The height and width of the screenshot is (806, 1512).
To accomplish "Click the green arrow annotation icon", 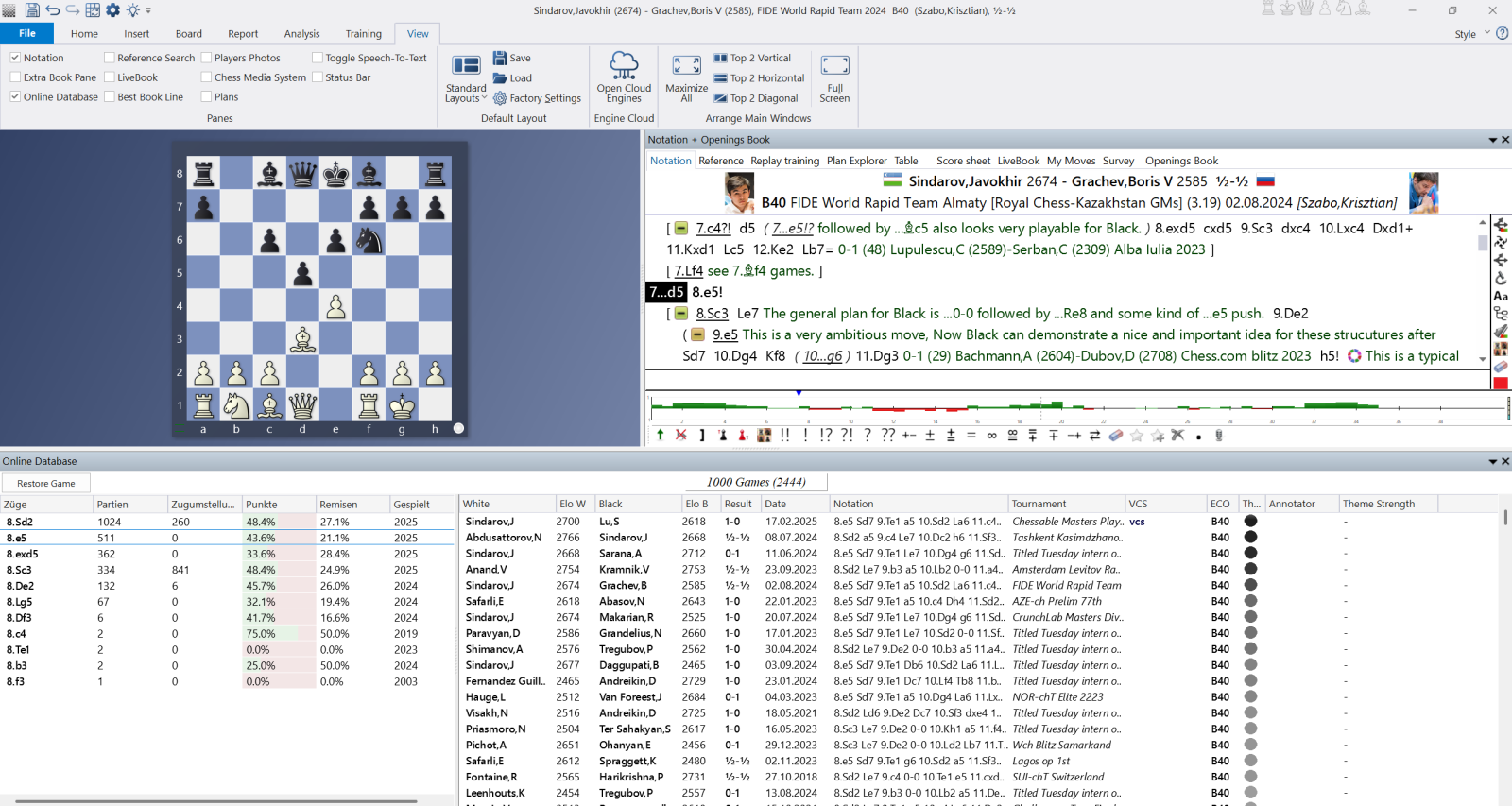I will tap(660, 436).
